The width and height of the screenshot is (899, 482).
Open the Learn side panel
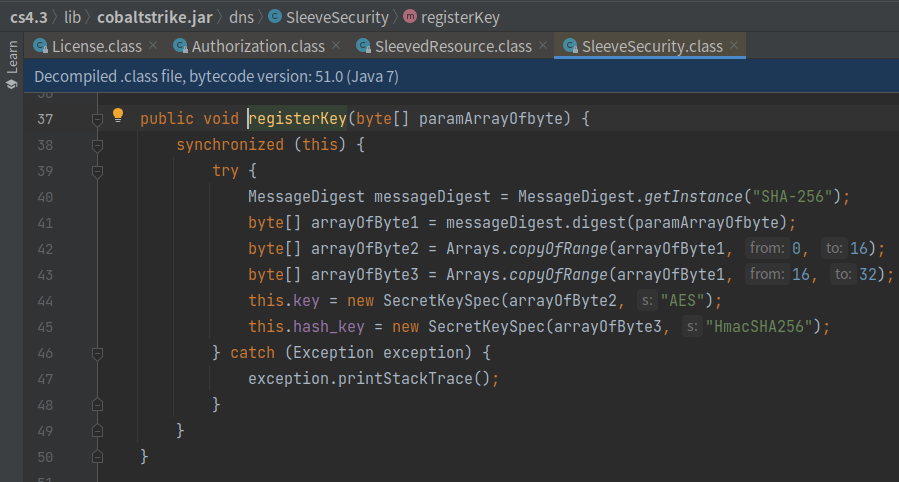coord(11,65)
